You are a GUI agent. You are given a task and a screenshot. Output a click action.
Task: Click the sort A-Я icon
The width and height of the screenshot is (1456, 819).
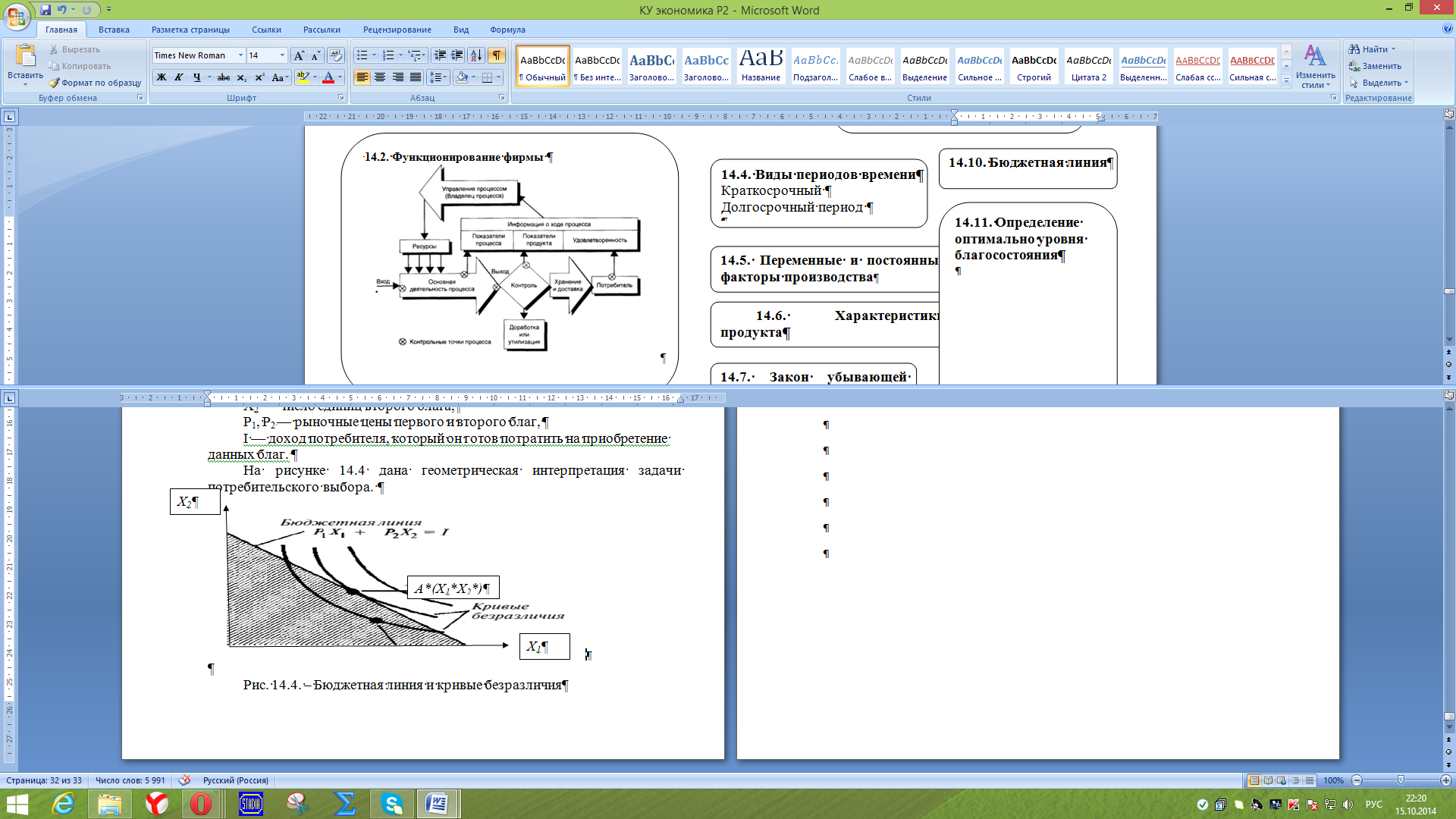pyautogui.click(x=476, y=55)
